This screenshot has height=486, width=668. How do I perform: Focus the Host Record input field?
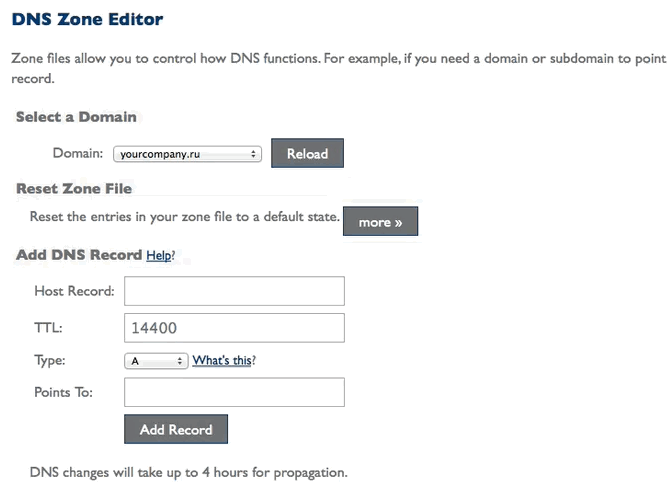(234, 291)
